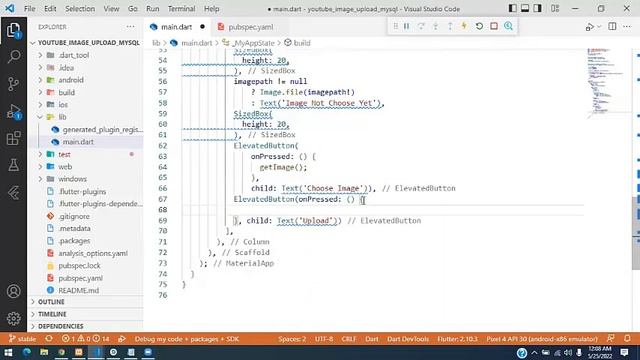
Task: Open the Help menu
Action: click(211, 9)
